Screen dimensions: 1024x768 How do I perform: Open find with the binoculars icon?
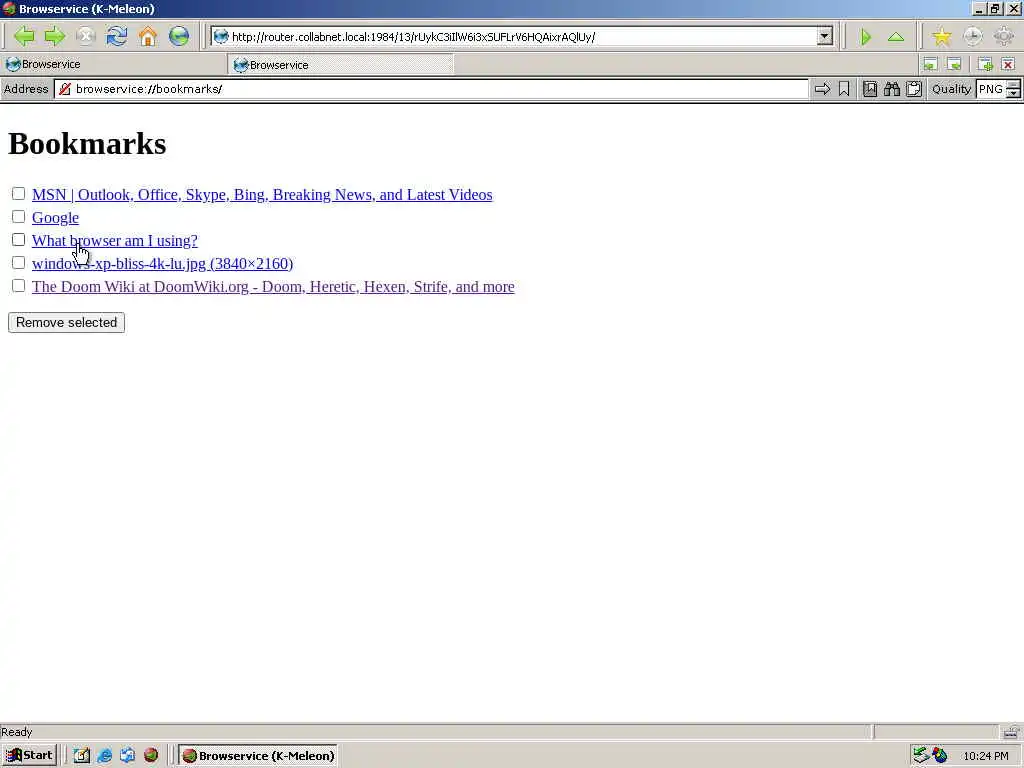tap(892, 89)
